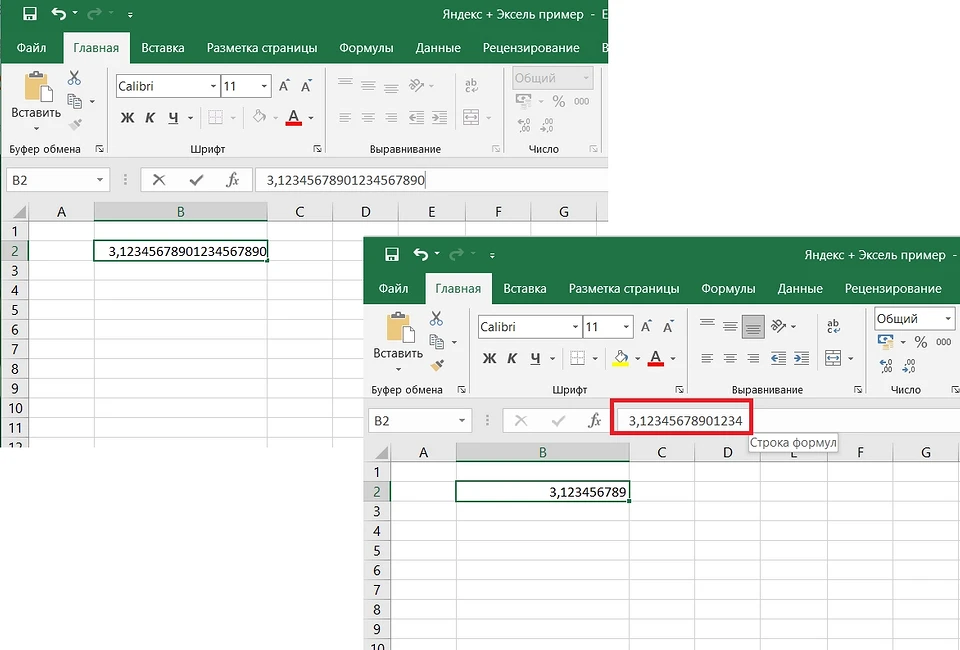This screenshot has width=960, height=650.
Task: Toggle bottom align in the front window
Action: coord(754,326)
